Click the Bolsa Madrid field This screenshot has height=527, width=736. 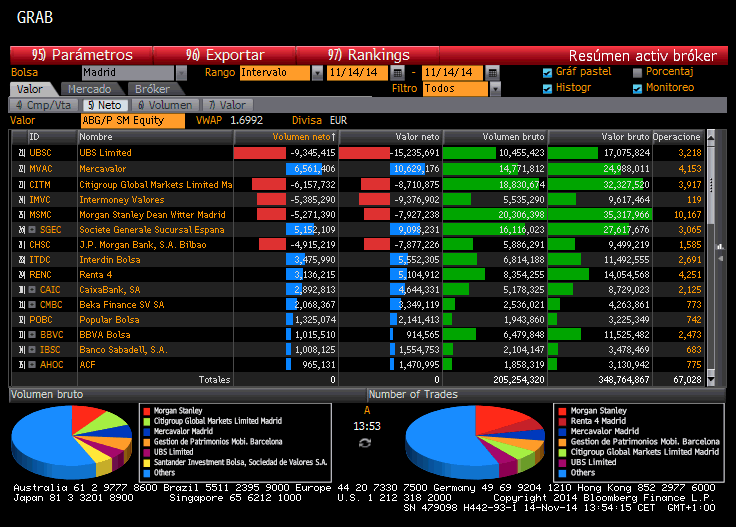pyautogui.click(x=128, y=73)
